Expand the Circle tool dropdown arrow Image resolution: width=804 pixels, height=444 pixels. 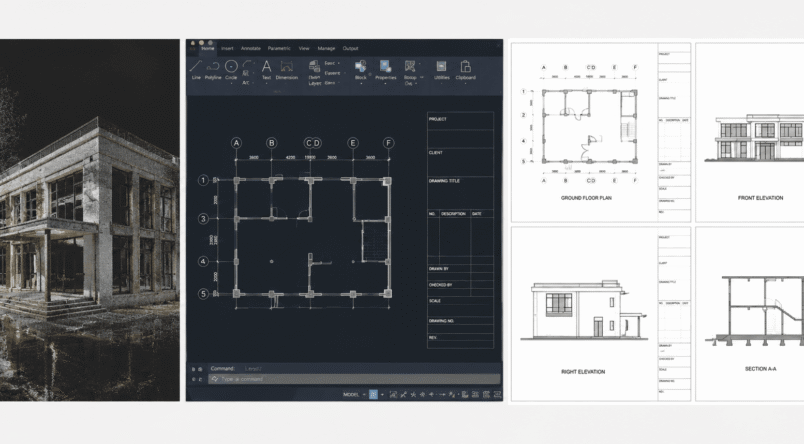[x=231, y=84]
